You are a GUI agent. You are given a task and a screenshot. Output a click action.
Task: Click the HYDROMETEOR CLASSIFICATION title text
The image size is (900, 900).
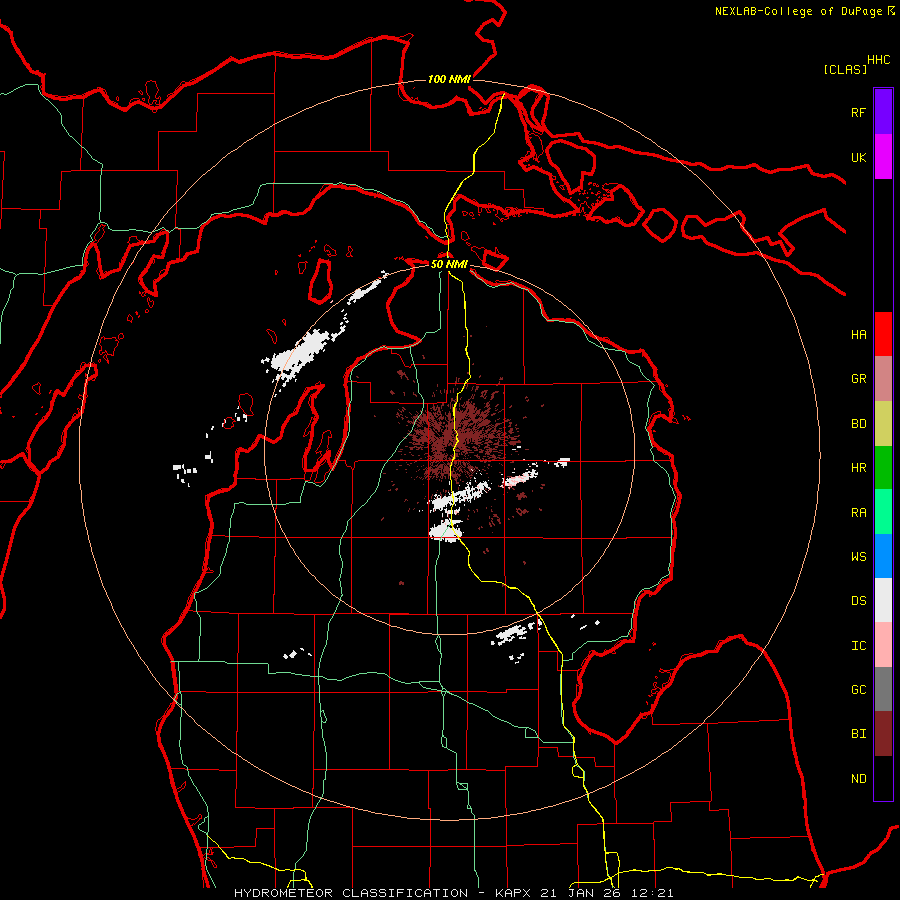click(351, 893)
